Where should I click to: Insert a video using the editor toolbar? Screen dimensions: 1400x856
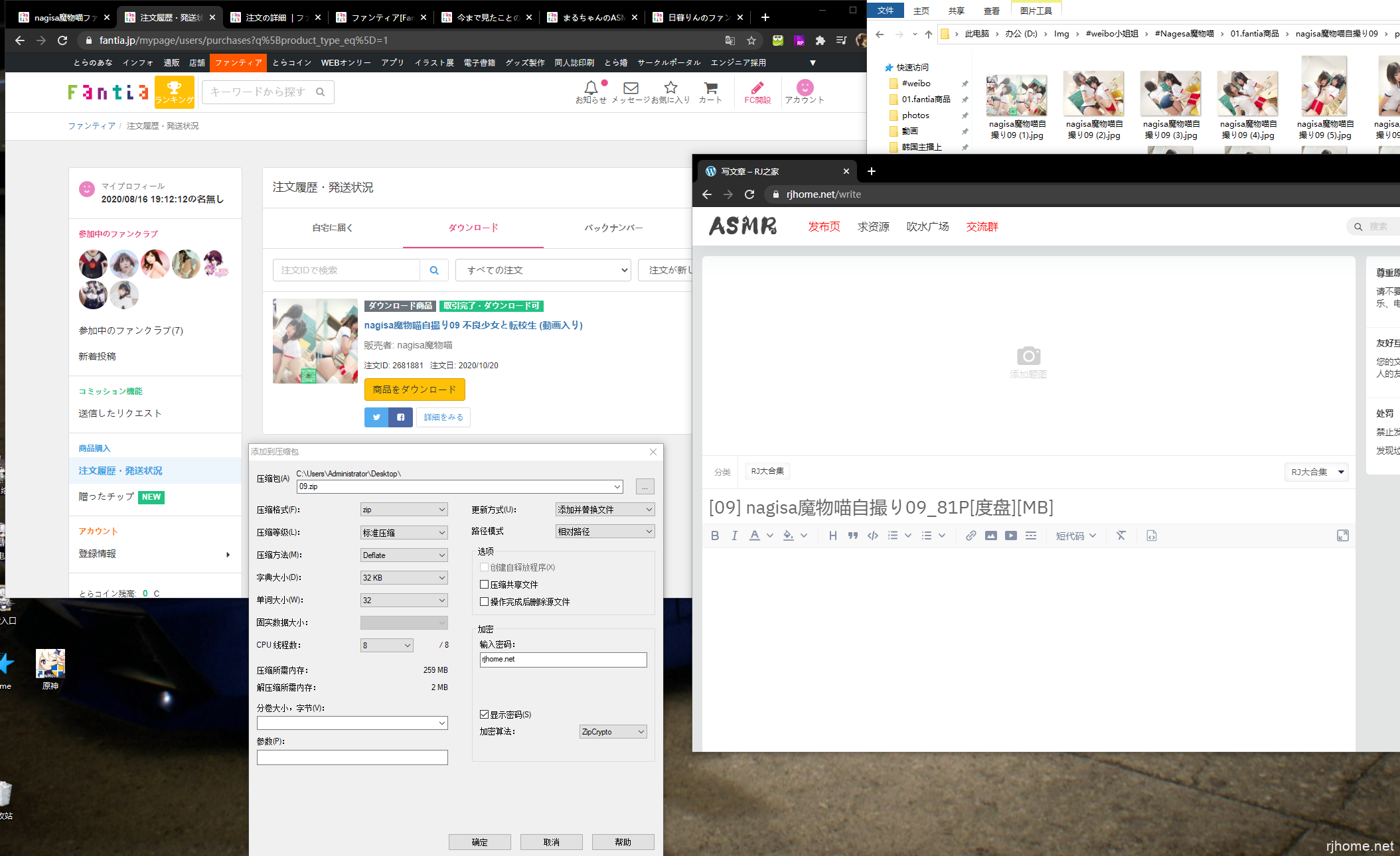click(1010, 535)
